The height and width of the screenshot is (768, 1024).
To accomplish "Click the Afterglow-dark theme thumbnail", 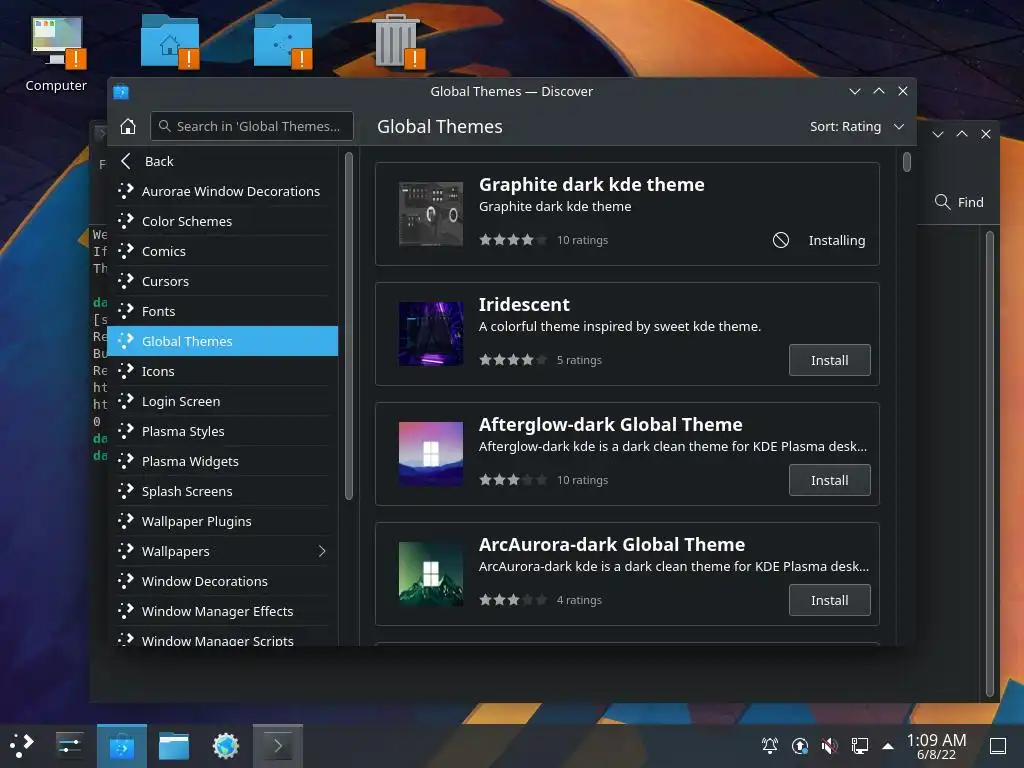I will [430, 454].
